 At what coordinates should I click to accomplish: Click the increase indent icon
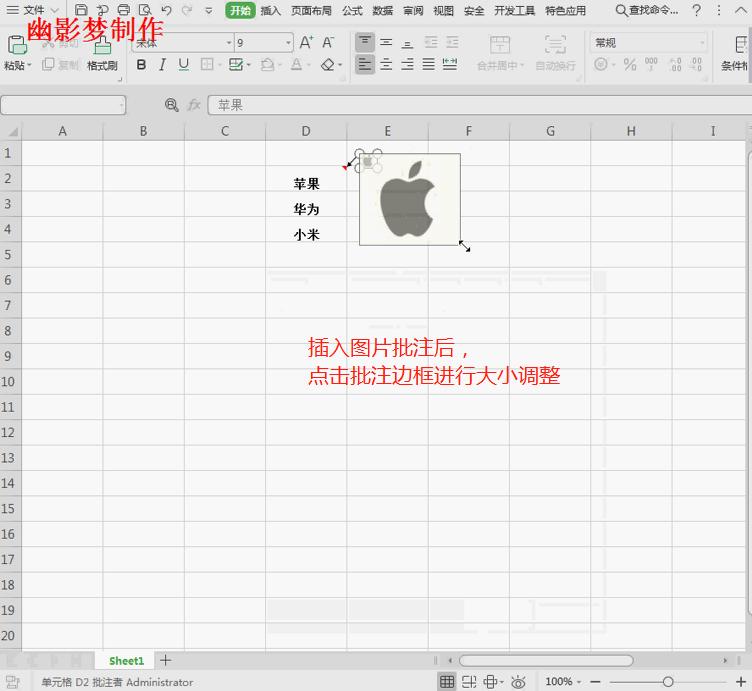(452, 43)
